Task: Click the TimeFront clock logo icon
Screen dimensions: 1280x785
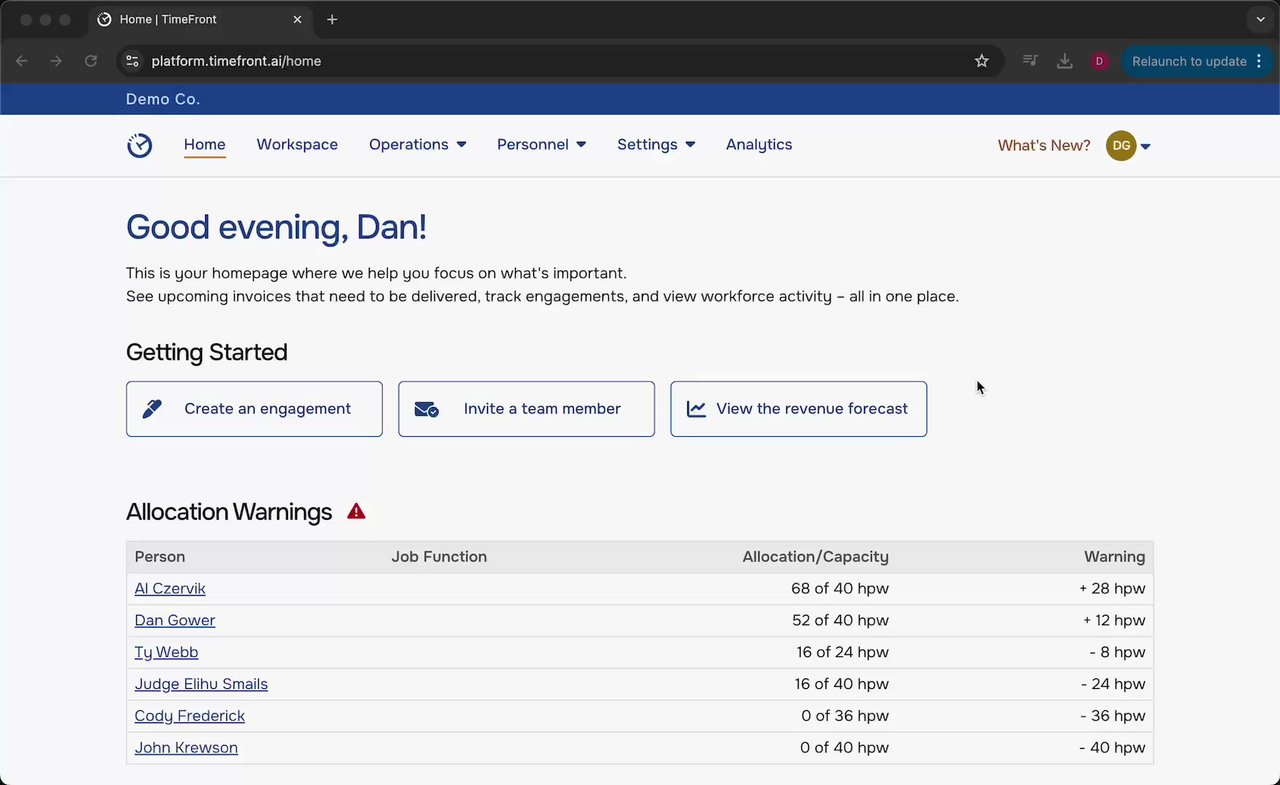Action: click(x=140, y=145)
